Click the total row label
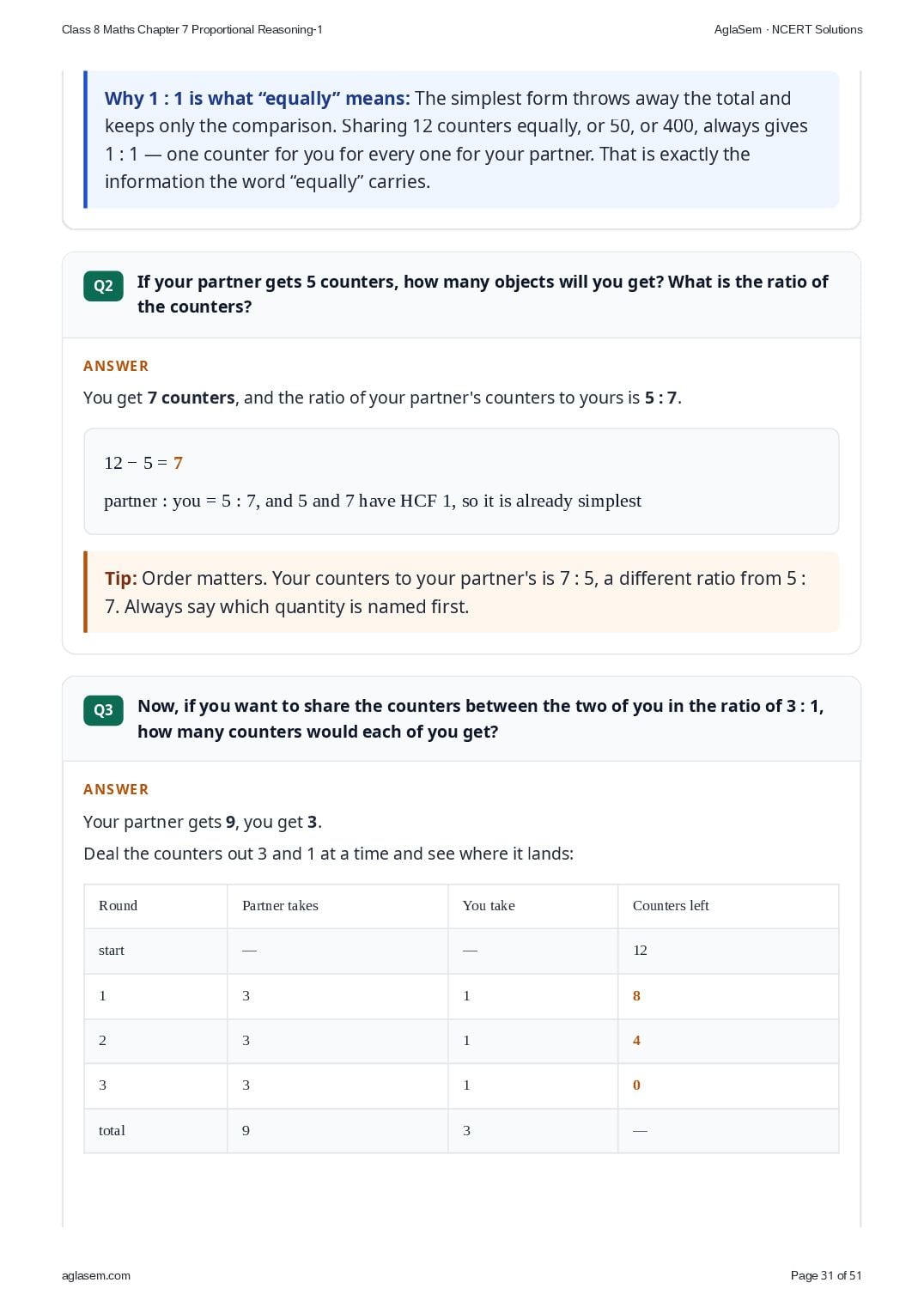 click(x=112, y=1130)
